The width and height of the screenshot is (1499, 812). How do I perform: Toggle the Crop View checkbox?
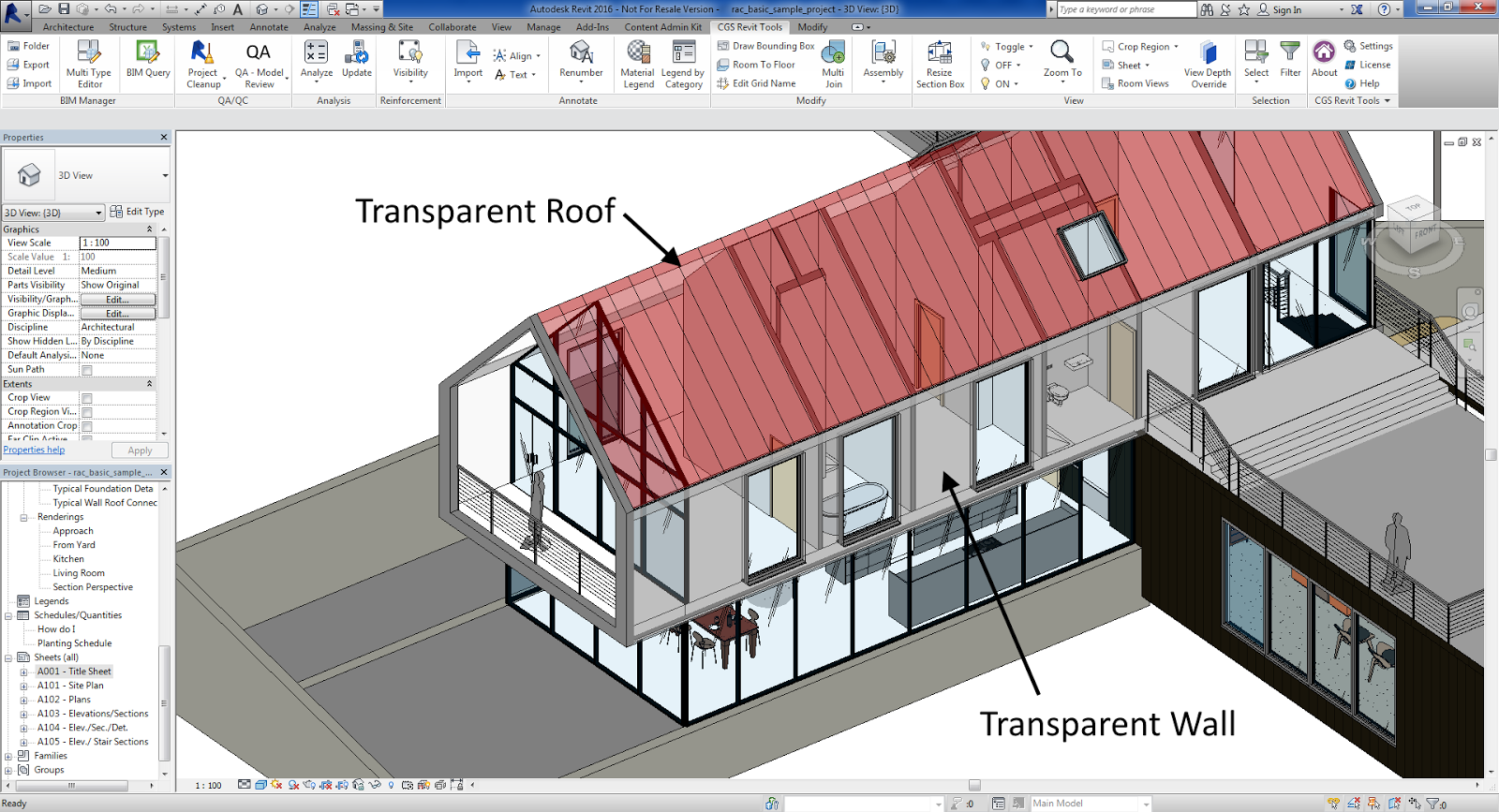click(x=87, y=398)
